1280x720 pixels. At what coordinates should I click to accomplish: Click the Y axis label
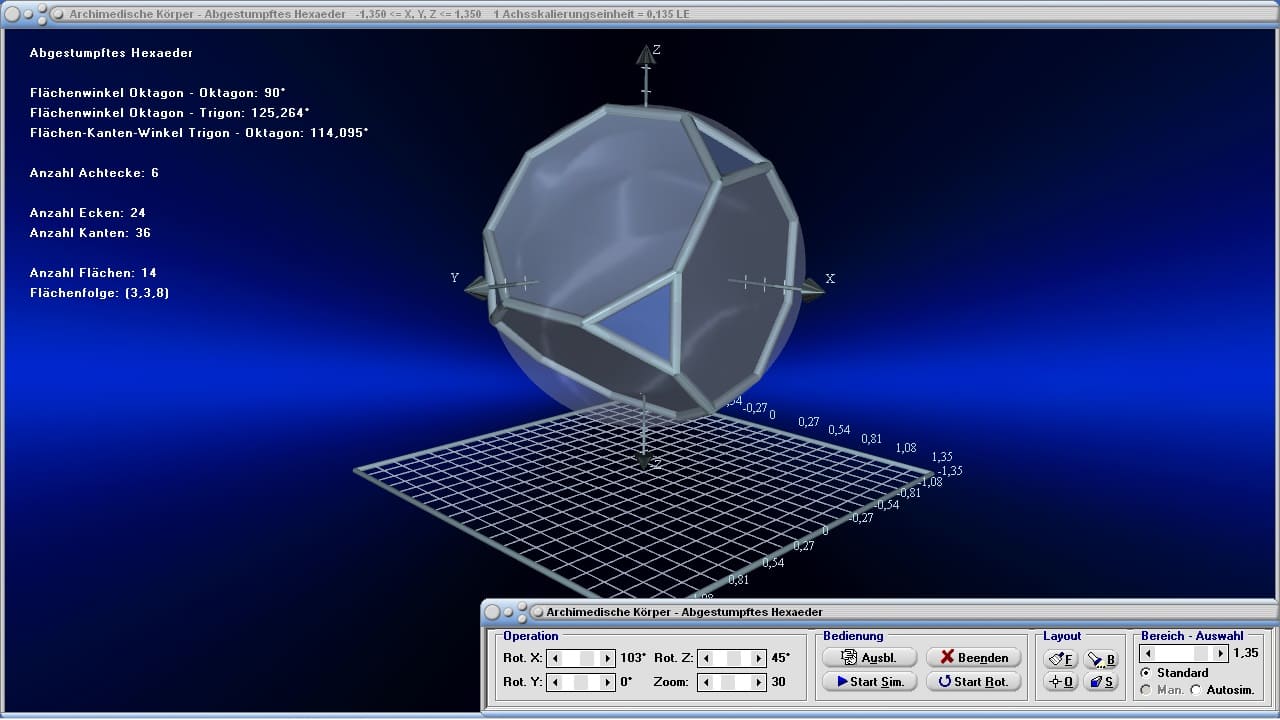coord(455,278)
